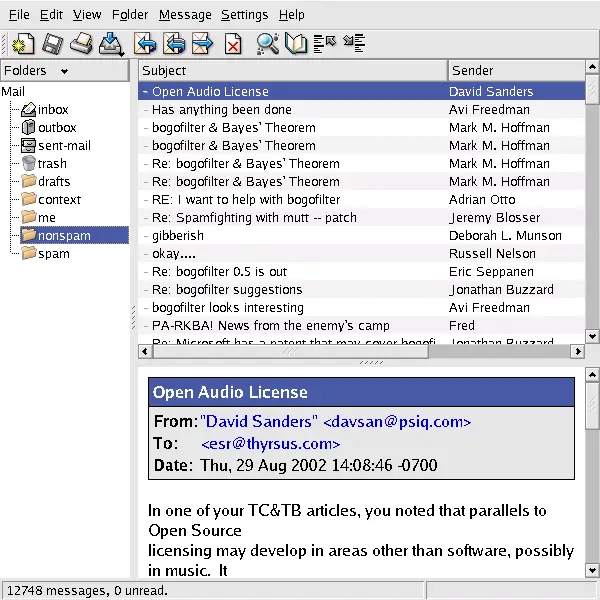This screenshot has width=600, height=600.
Task: Sort messages by Subject column header
Action: (292, 70)
